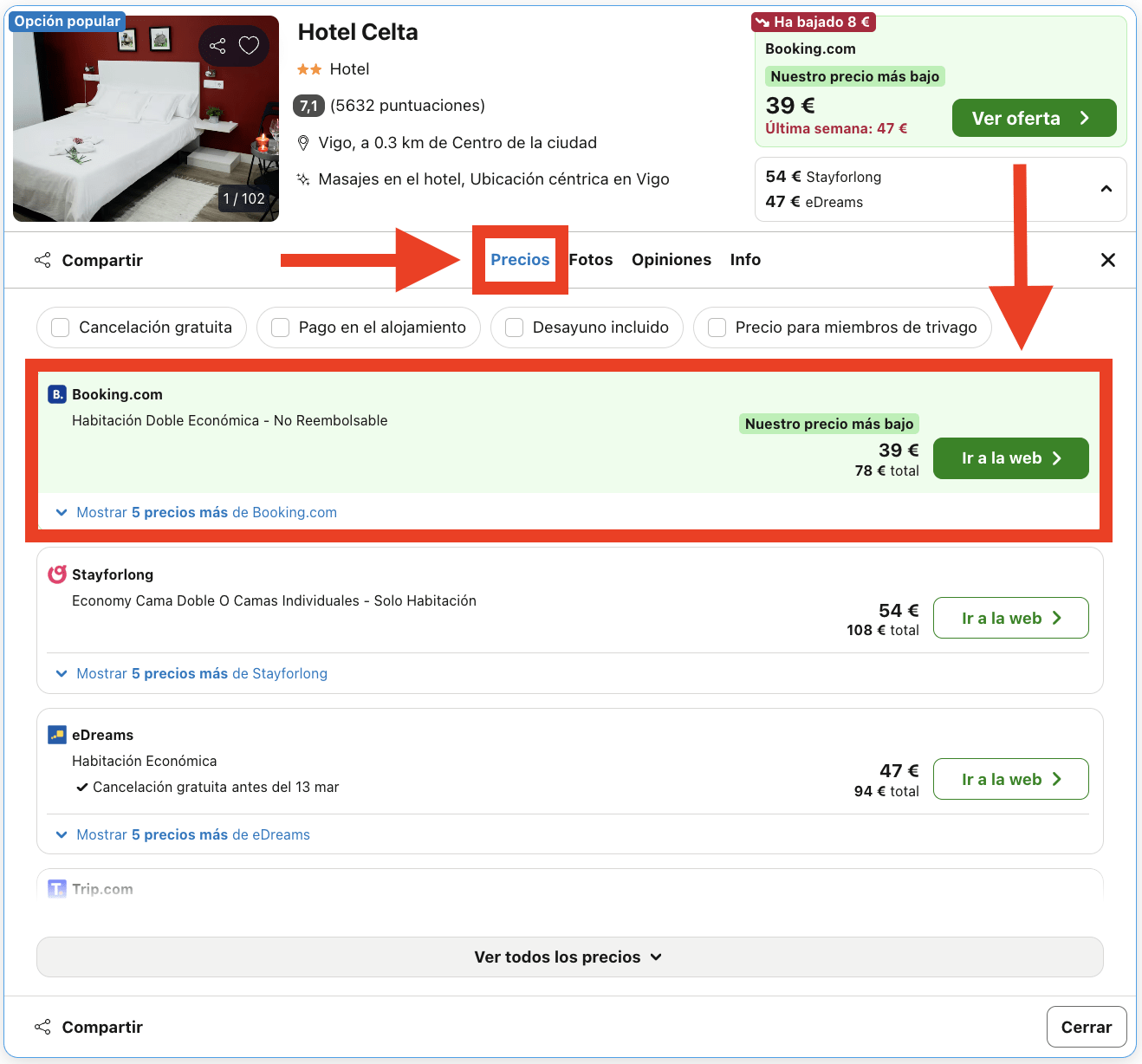The width and height of the screenshot is (1142, 1064).
Task: Open the Hotel Celta room photo
Action: tap(146, 119)
